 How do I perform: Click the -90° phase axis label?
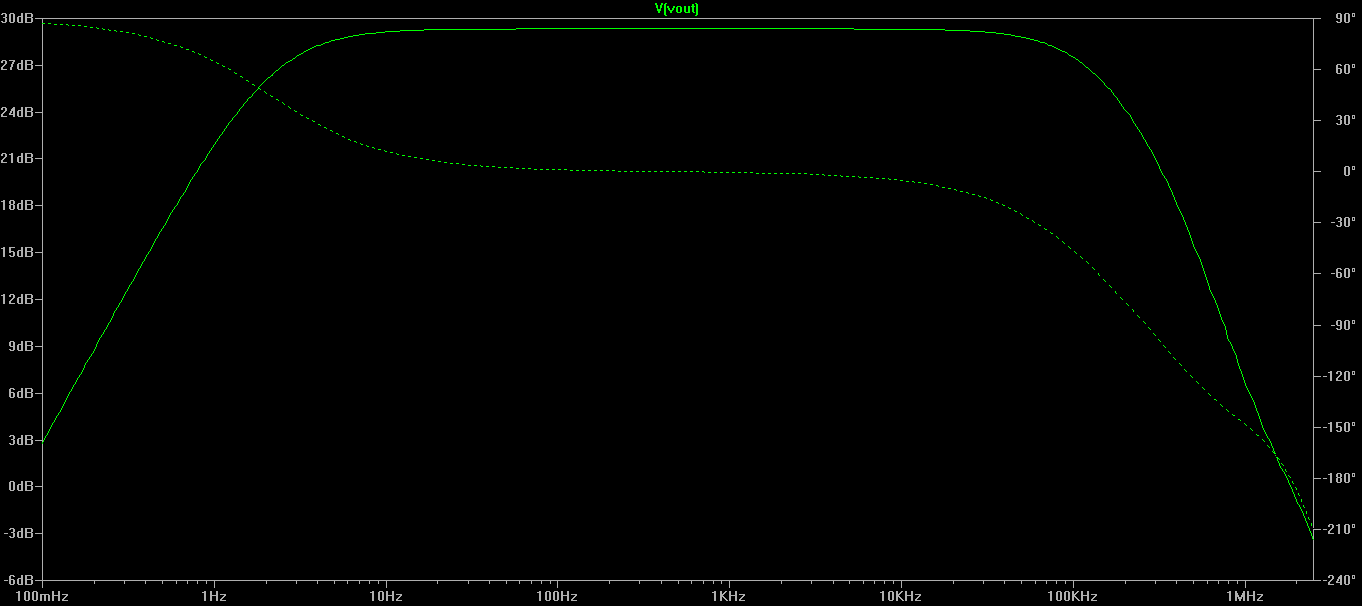(1343, 325)
